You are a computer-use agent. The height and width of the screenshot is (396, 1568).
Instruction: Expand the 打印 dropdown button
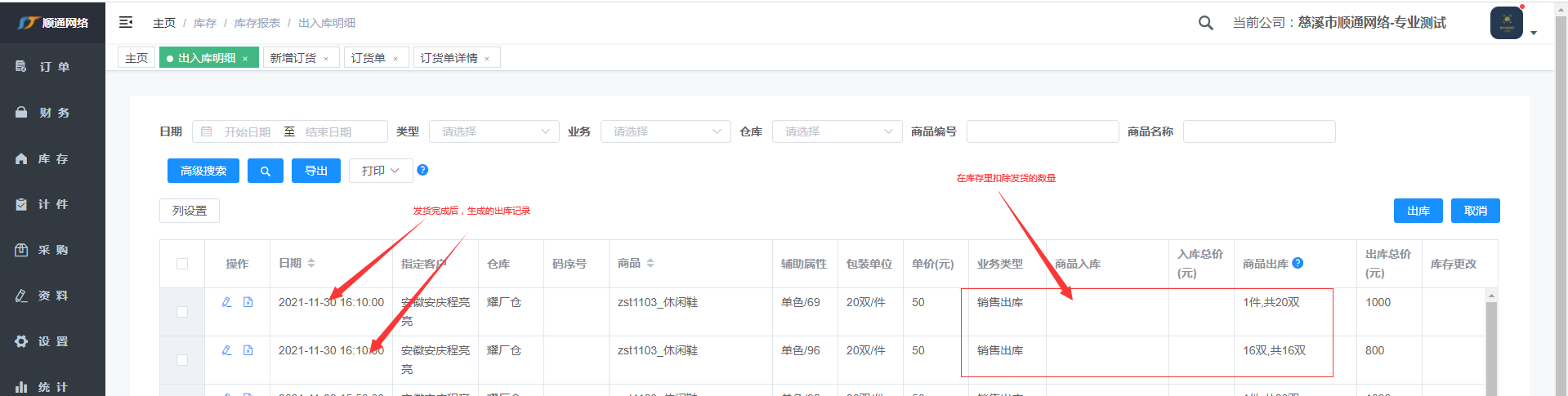381,171
